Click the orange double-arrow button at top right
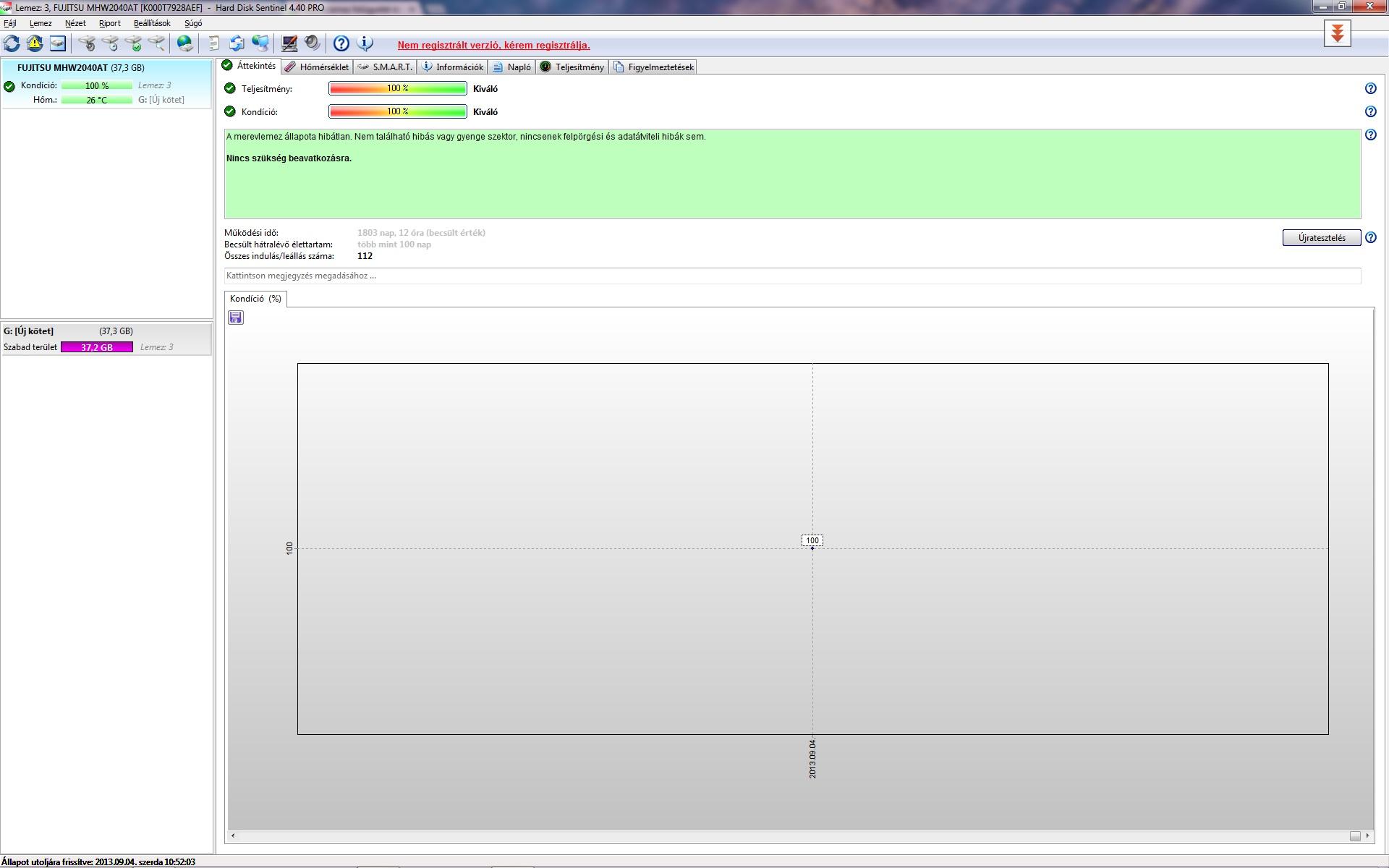The height and width of the screenshot is (868, 1389). 1337,33
